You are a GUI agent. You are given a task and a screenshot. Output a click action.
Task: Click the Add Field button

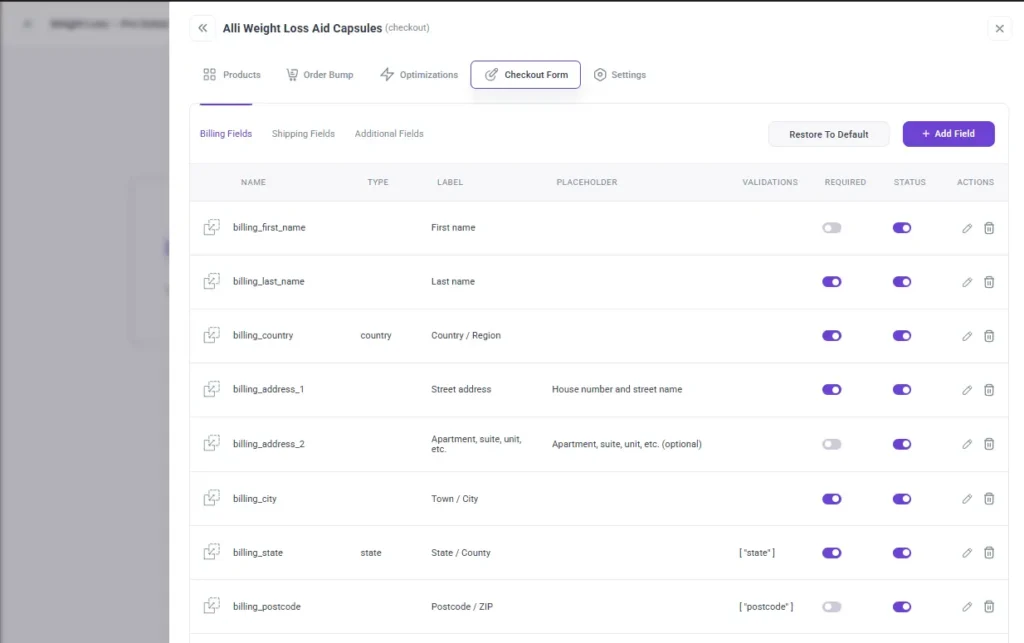point(948,134)
